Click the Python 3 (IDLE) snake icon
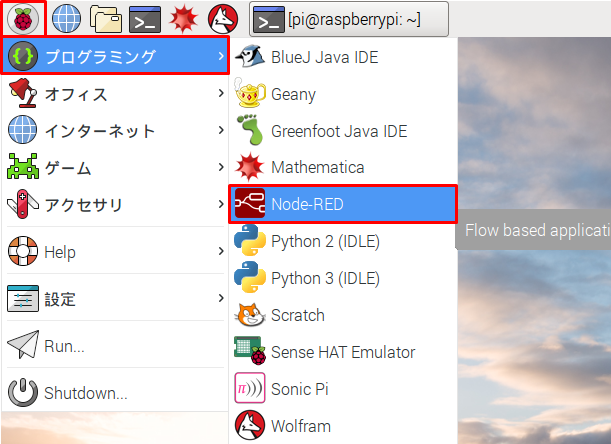Viewport: 611px width, 444px height. 250,277
